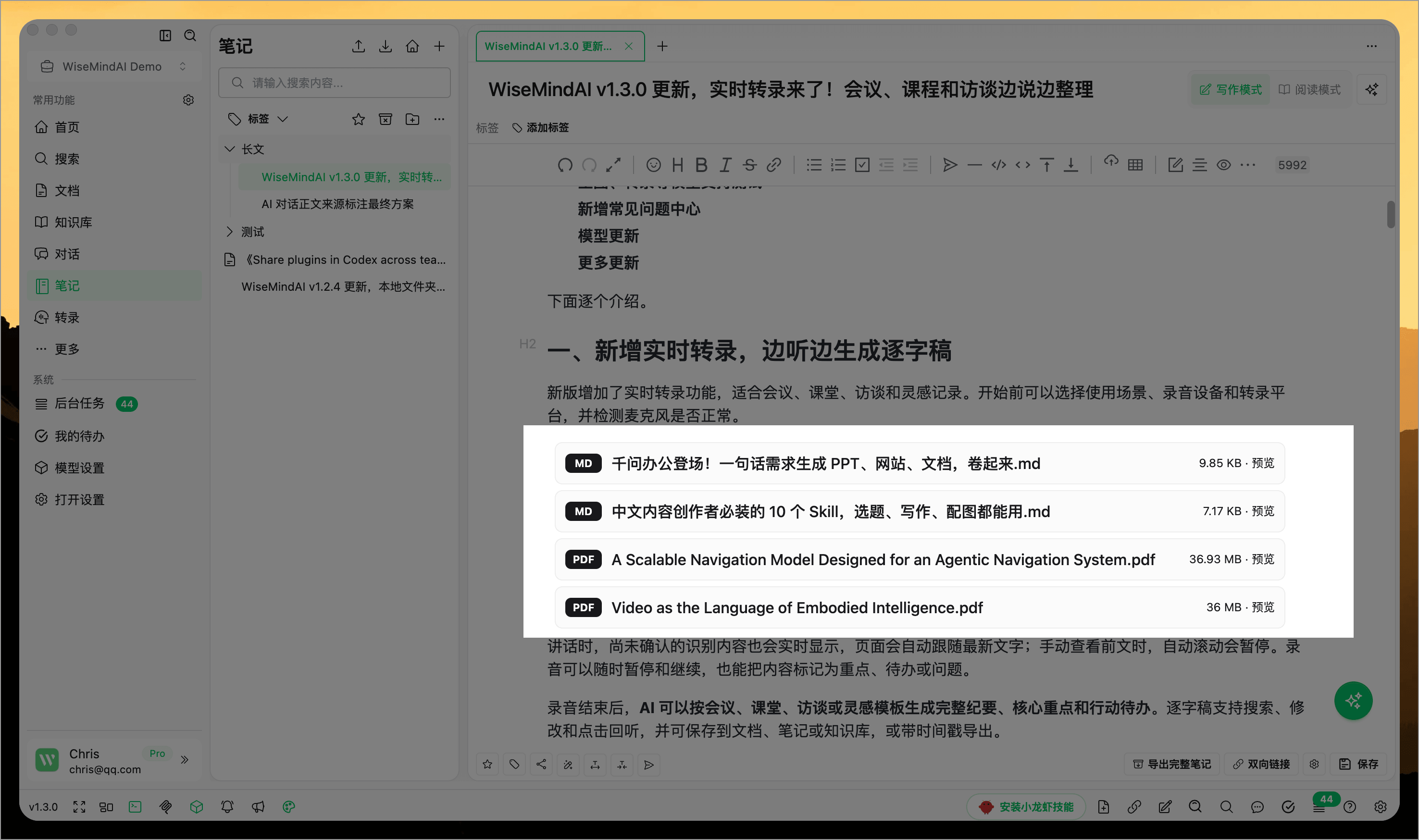Select the WiseMindAI v1.3.0 更新 tab
1419x840 pixels.
coord(560,47)
